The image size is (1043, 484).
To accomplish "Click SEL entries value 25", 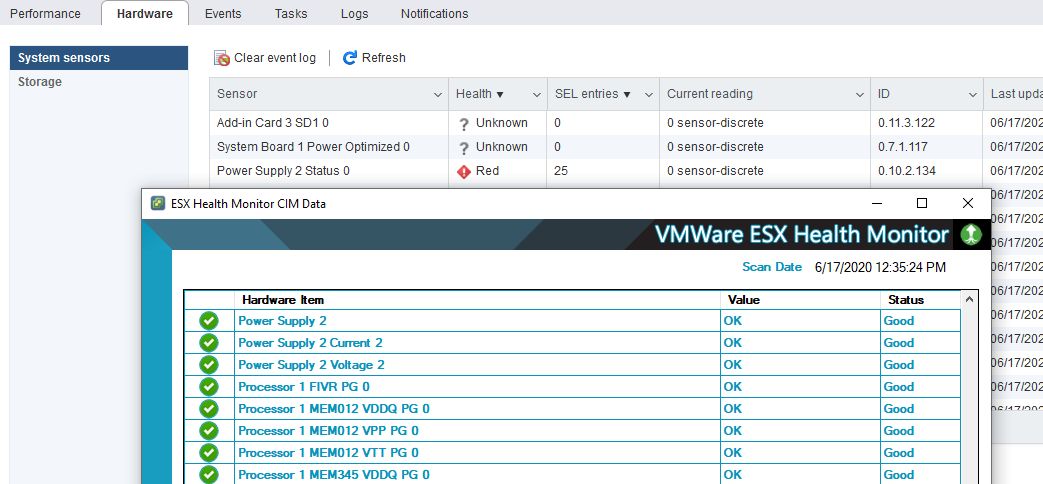I will [561, 171].
